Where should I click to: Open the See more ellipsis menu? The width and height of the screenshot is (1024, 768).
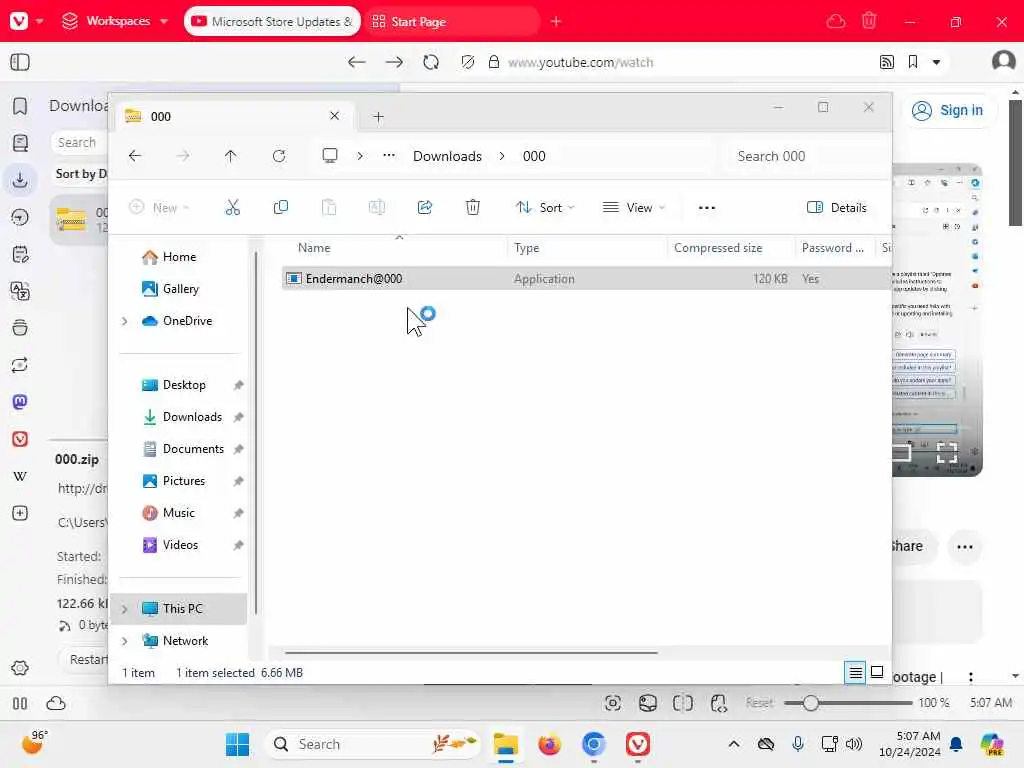pos(707,208)
